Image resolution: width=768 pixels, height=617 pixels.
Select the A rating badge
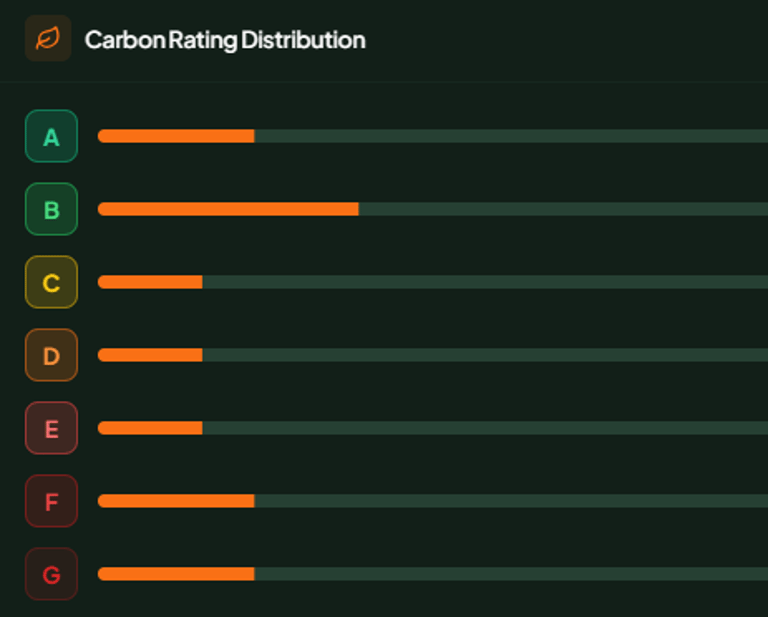tap(51, 136)
